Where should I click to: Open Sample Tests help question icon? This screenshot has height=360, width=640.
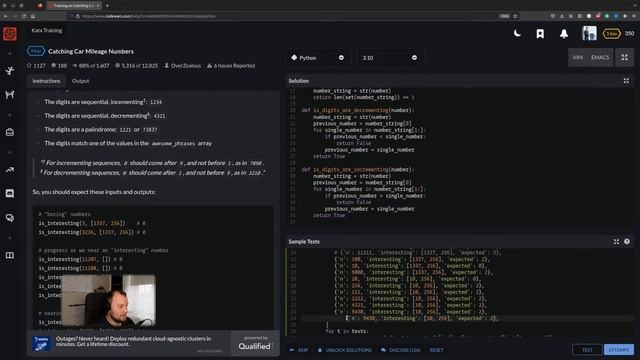coord(627,242)
